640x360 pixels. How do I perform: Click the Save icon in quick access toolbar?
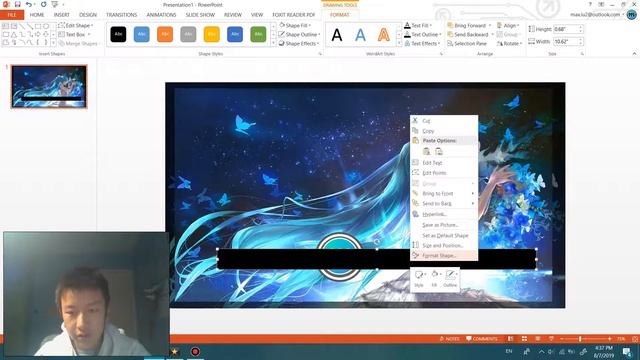point(18,4)
